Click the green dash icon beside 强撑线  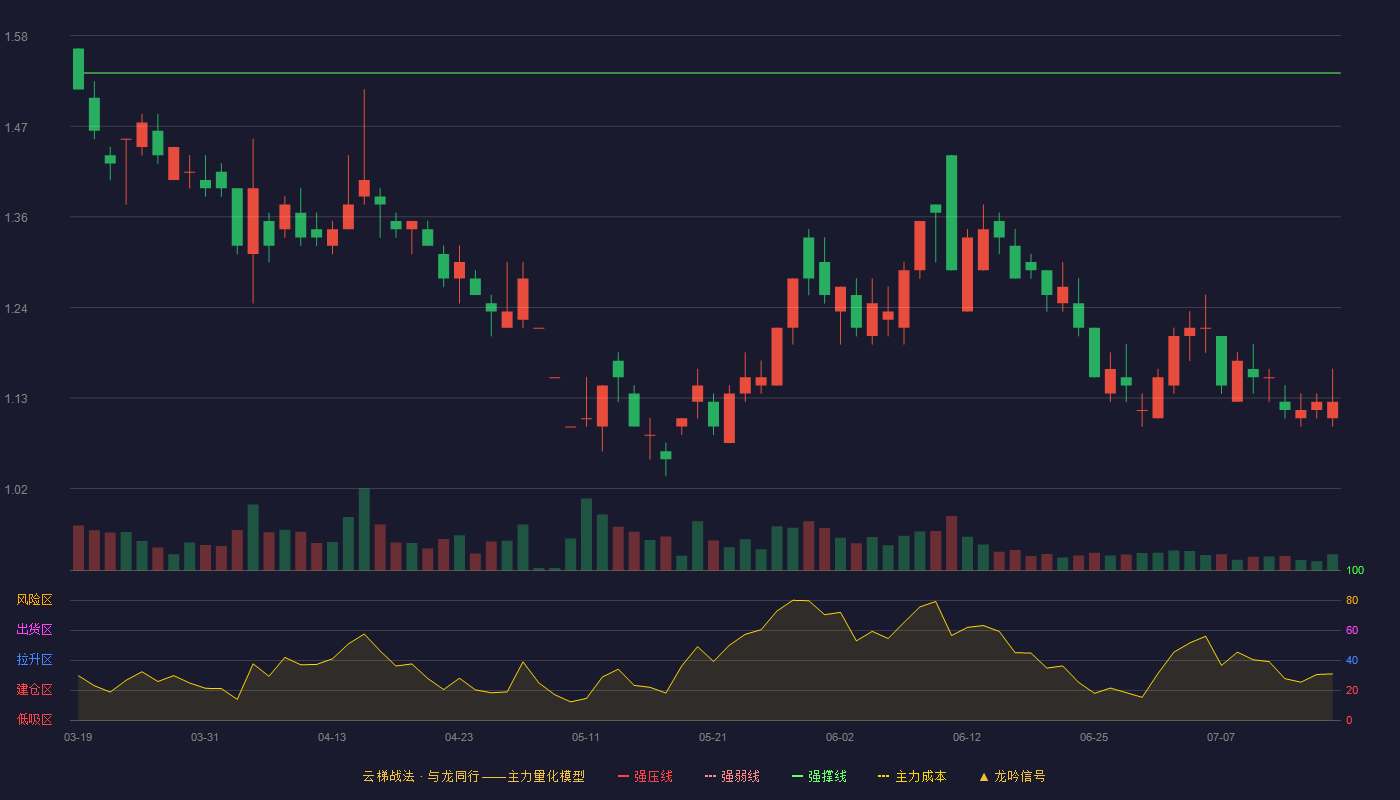797,776
